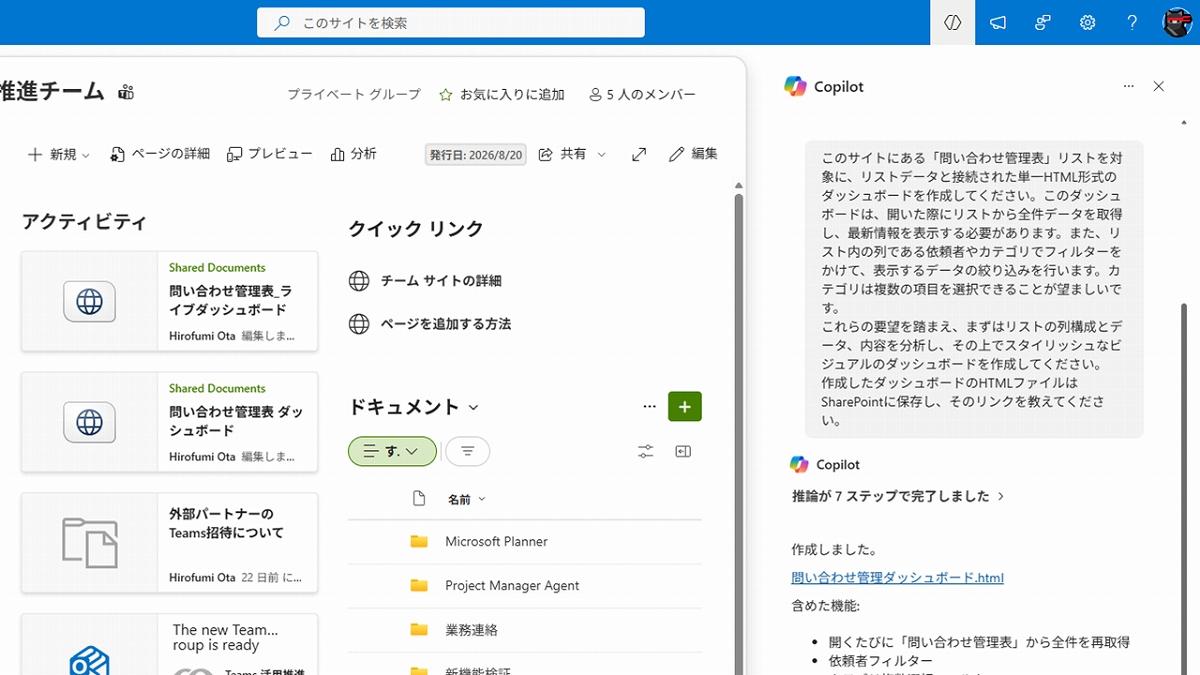
Task: Expand 推論が 7 ステップで完了しました details
Action: 898,496
